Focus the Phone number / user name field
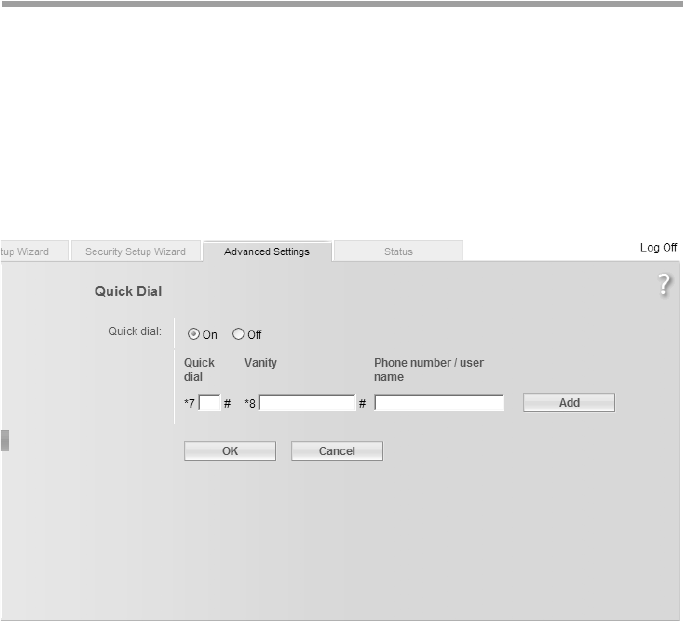Screen dimensions: 683x621 click(439, 403)
